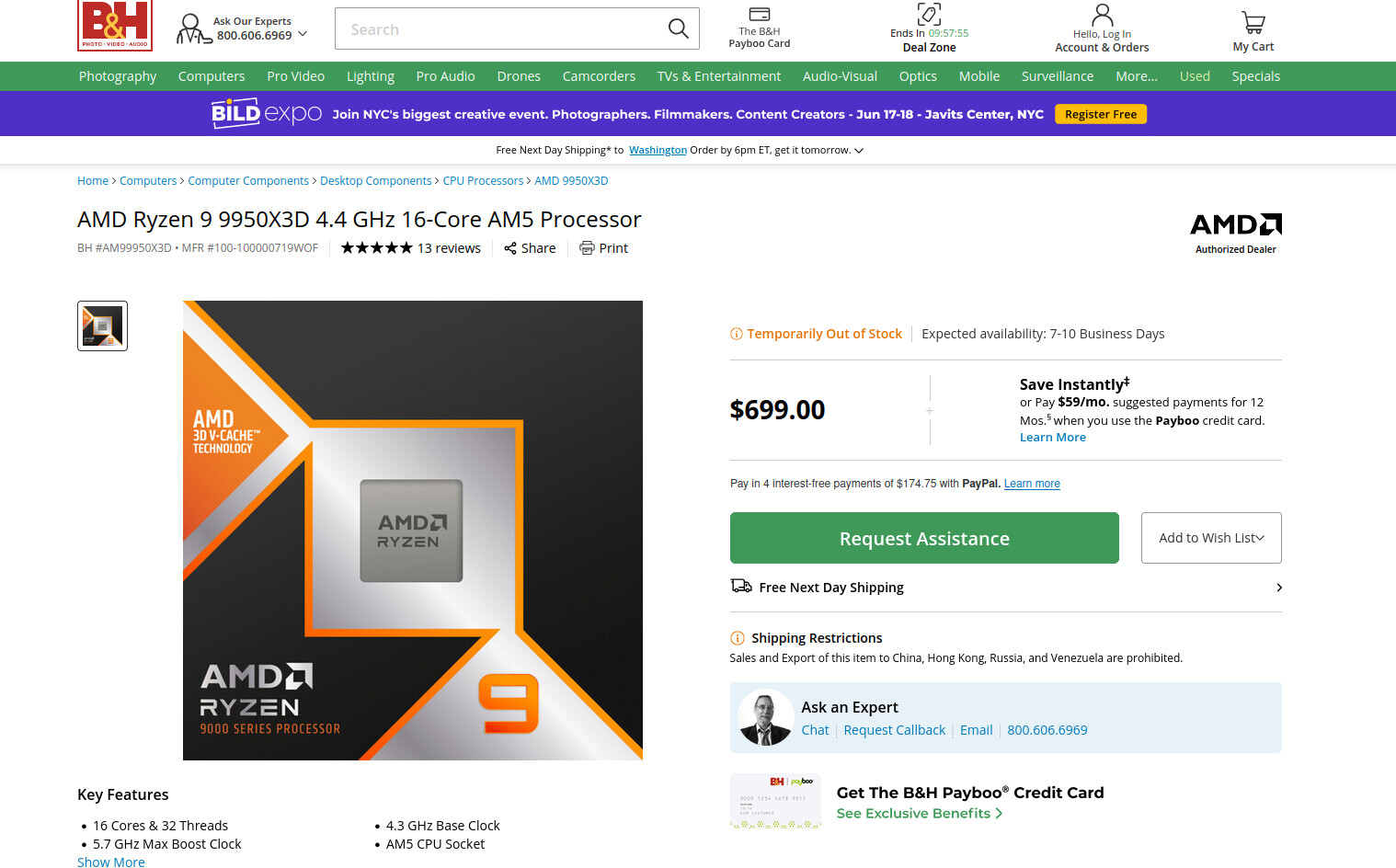Click the B&H logo

tap(115, 25)
